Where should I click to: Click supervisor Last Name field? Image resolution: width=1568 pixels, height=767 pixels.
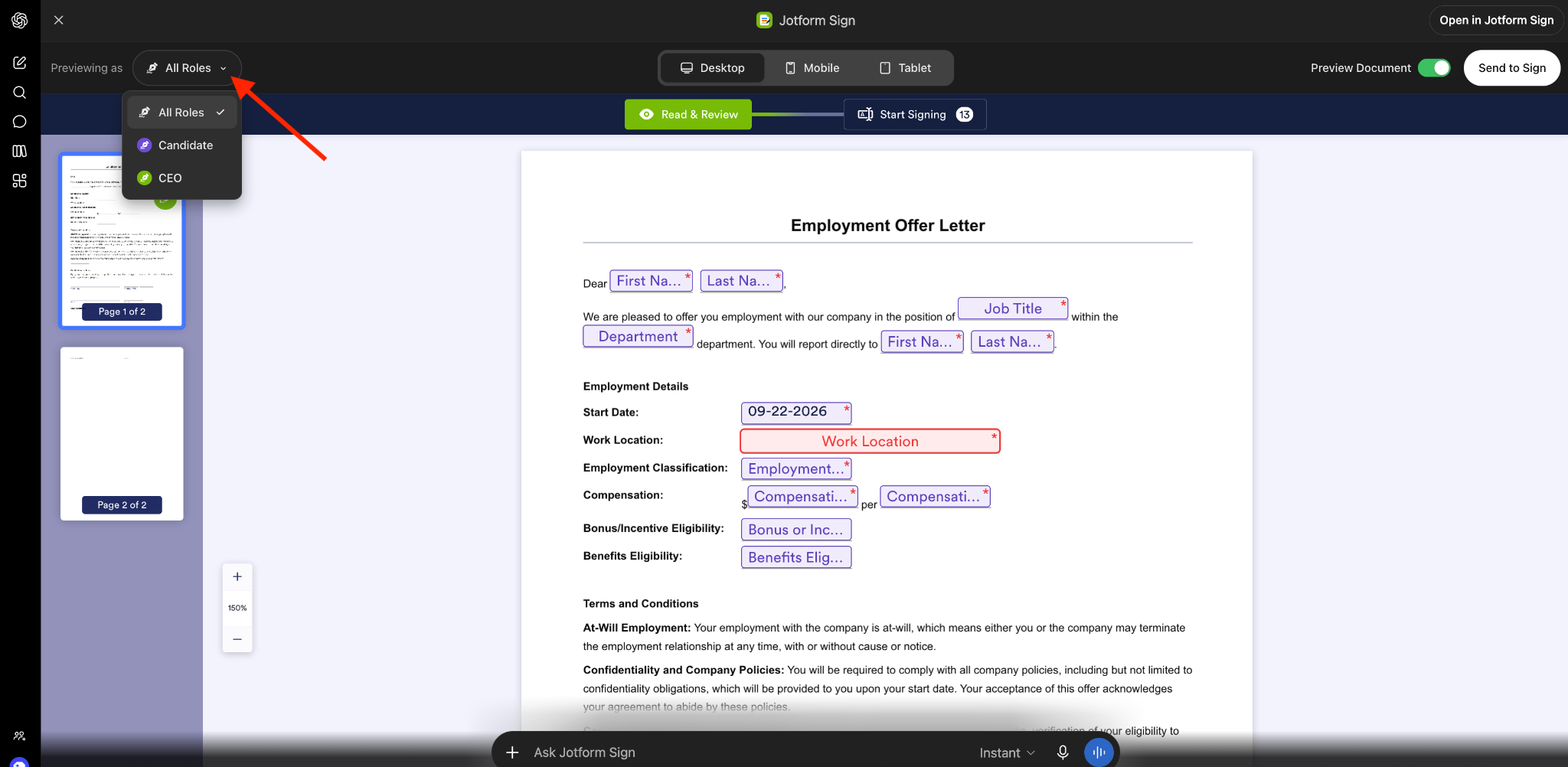pos(1013,341)
